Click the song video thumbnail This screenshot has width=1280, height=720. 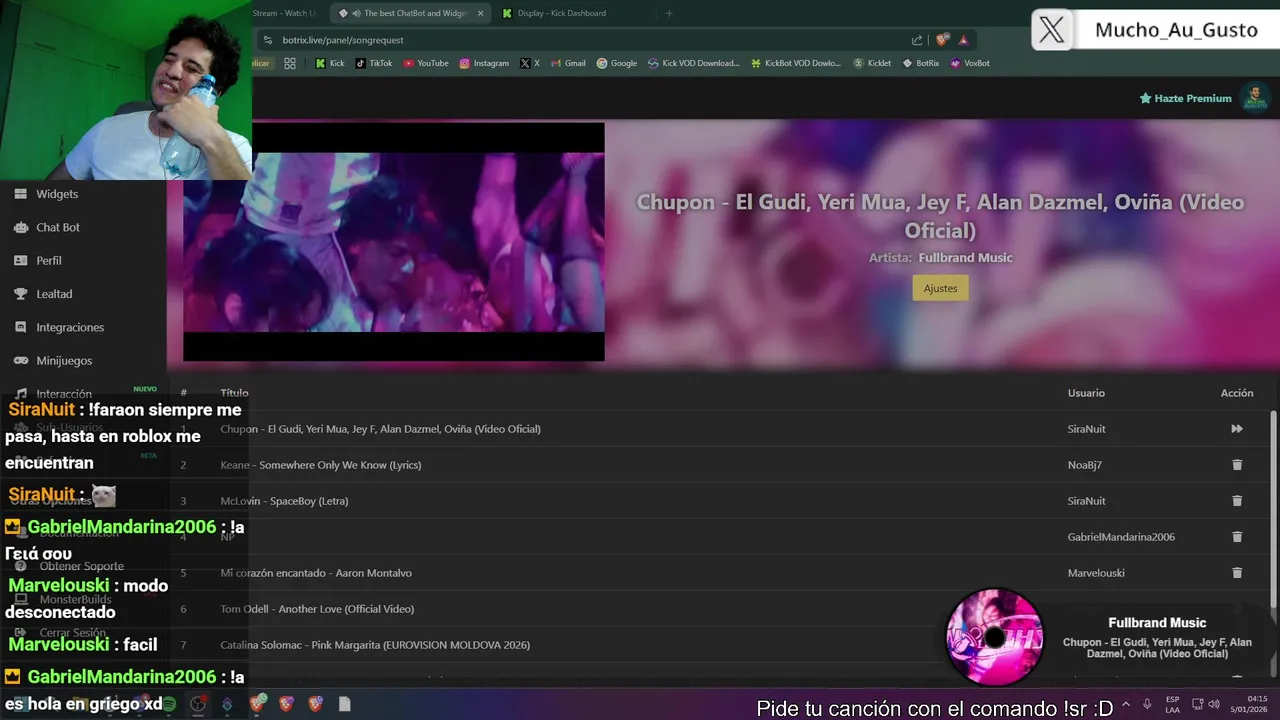(393, 242)
